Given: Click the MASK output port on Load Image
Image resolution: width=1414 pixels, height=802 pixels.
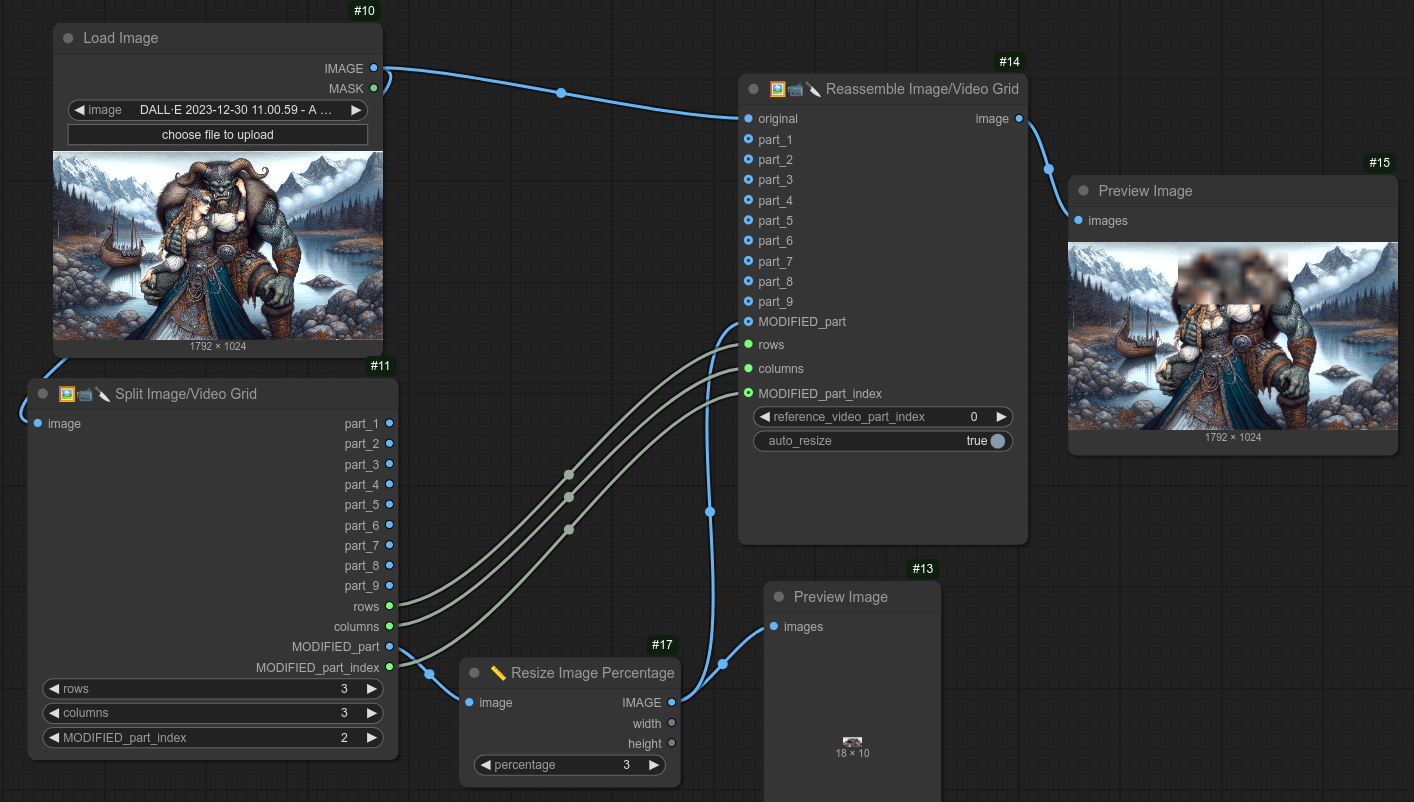Looking at the screenshot, I should click(x=374, y=88).
